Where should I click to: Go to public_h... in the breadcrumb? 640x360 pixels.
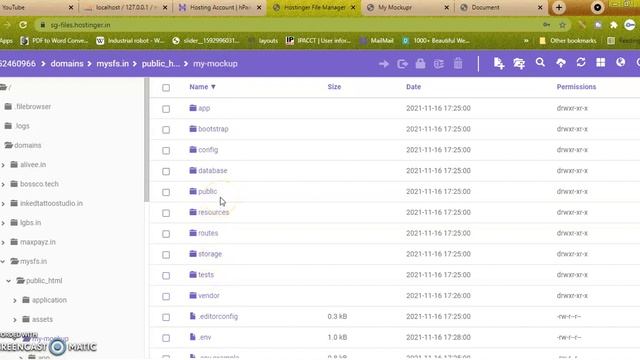click(x=161, y=64)
